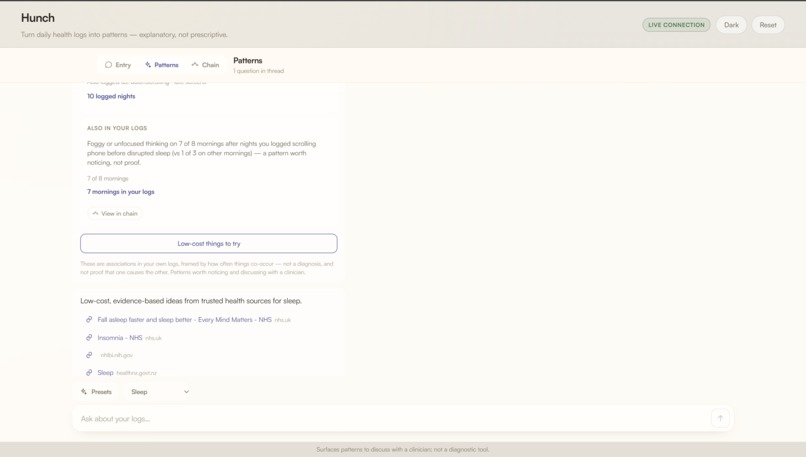Send the question with the arrow button
The height and width of the screenshot is (457, 806).
[x=720, y=418]
